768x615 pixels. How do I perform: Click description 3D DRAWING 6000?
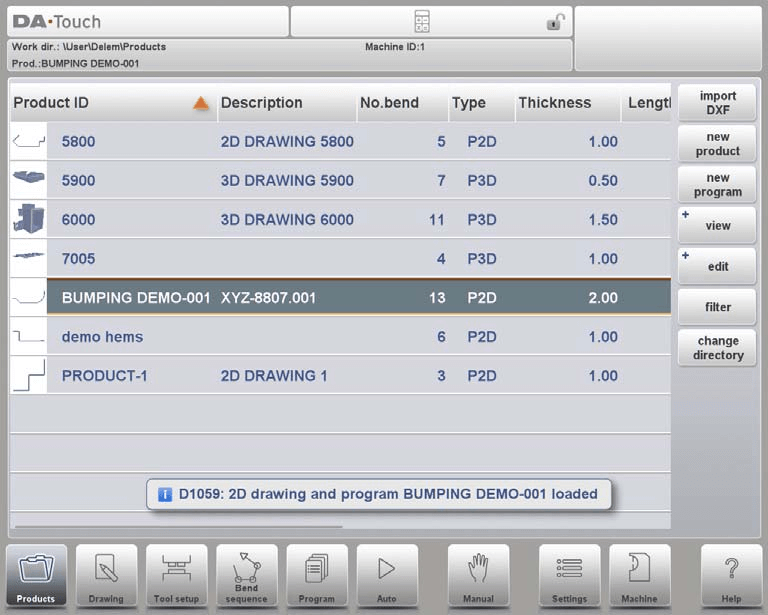click(x=287, y=219)
